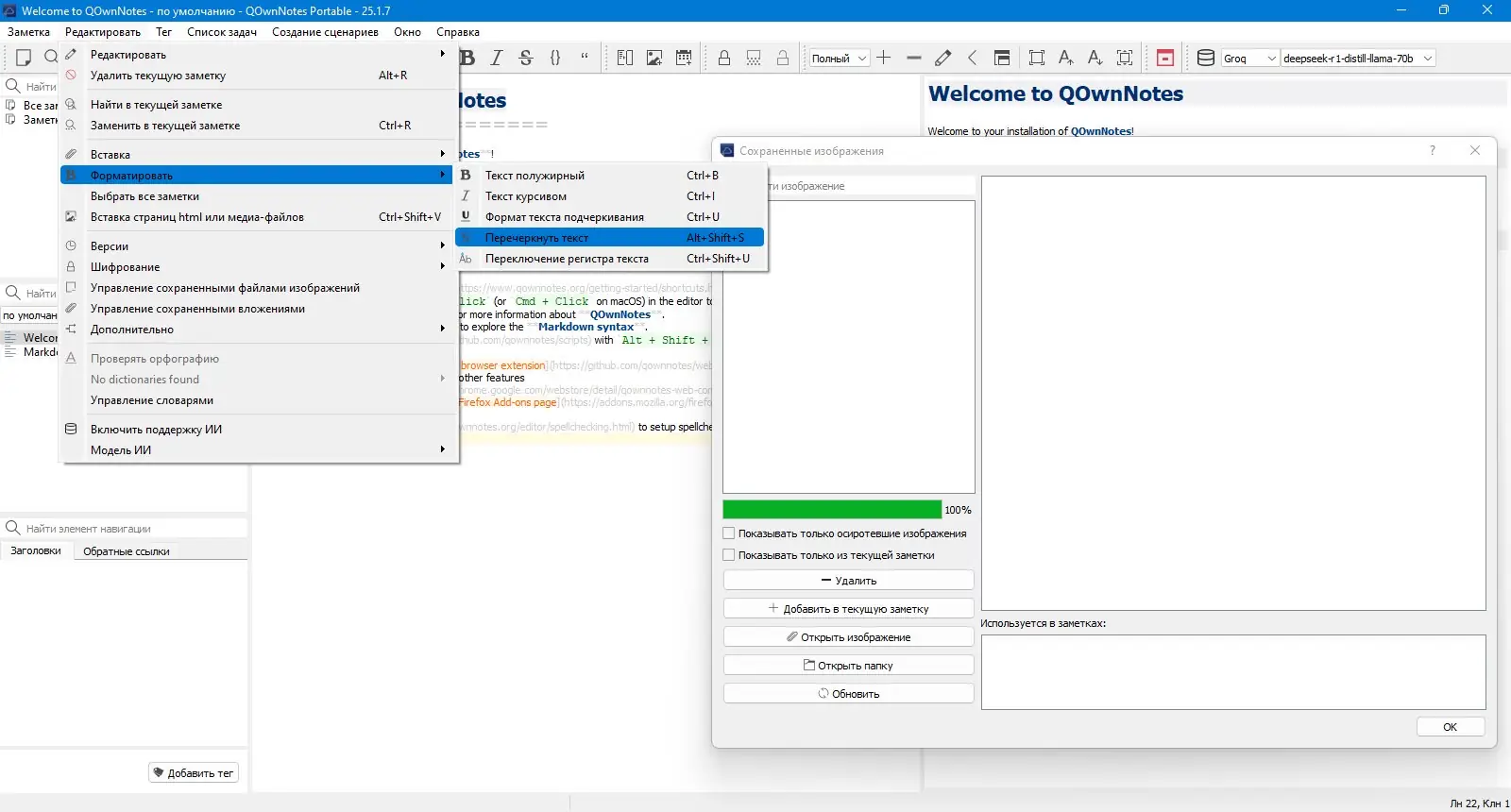The width and height of the screenshot is (1511, 812).
Task: Click the insert image toolbar icon
Action: (x=654, y=58)
